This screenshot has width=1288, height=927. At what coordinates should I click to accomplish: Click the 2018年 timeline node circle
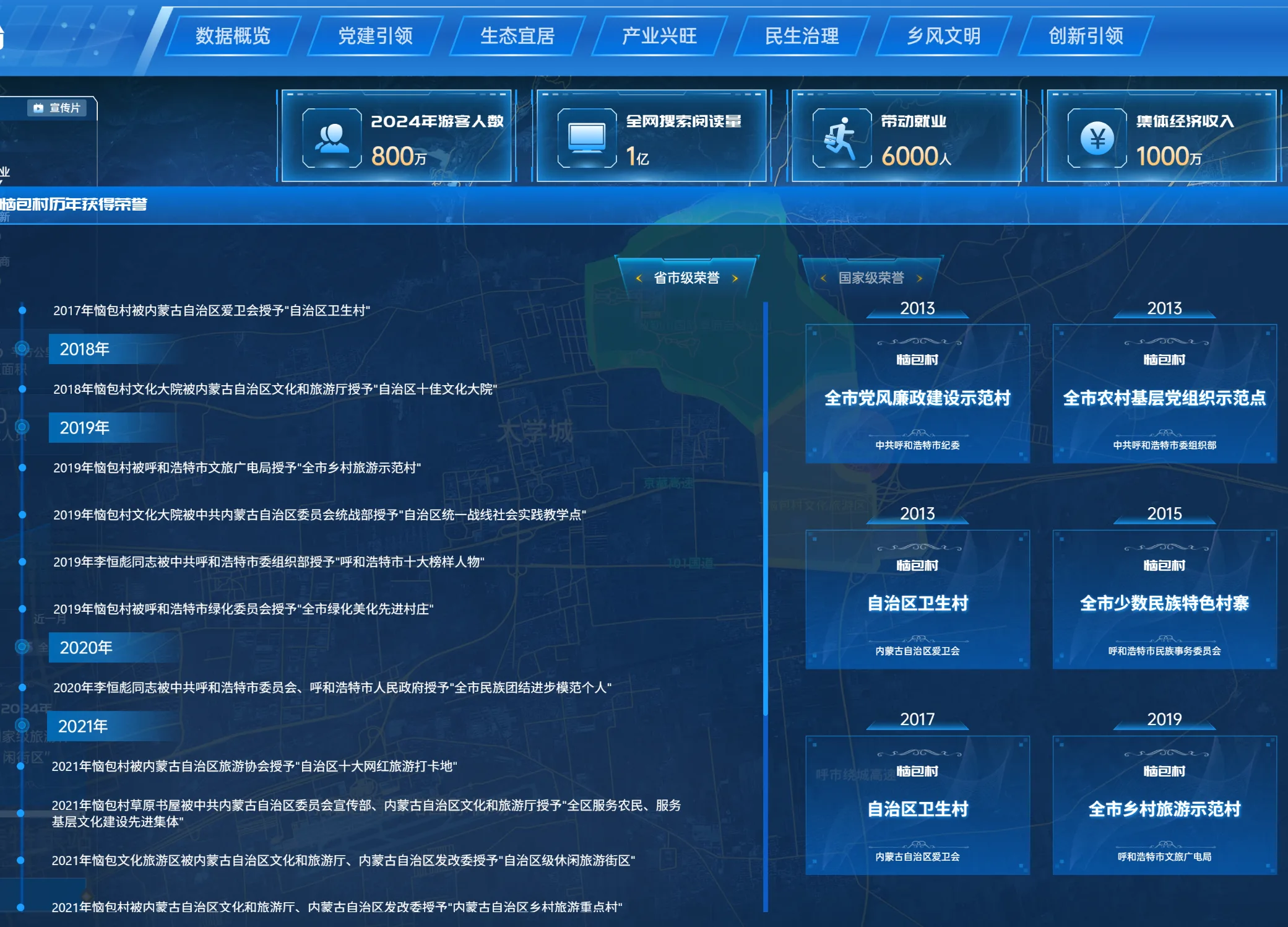(x=22, y=349)
